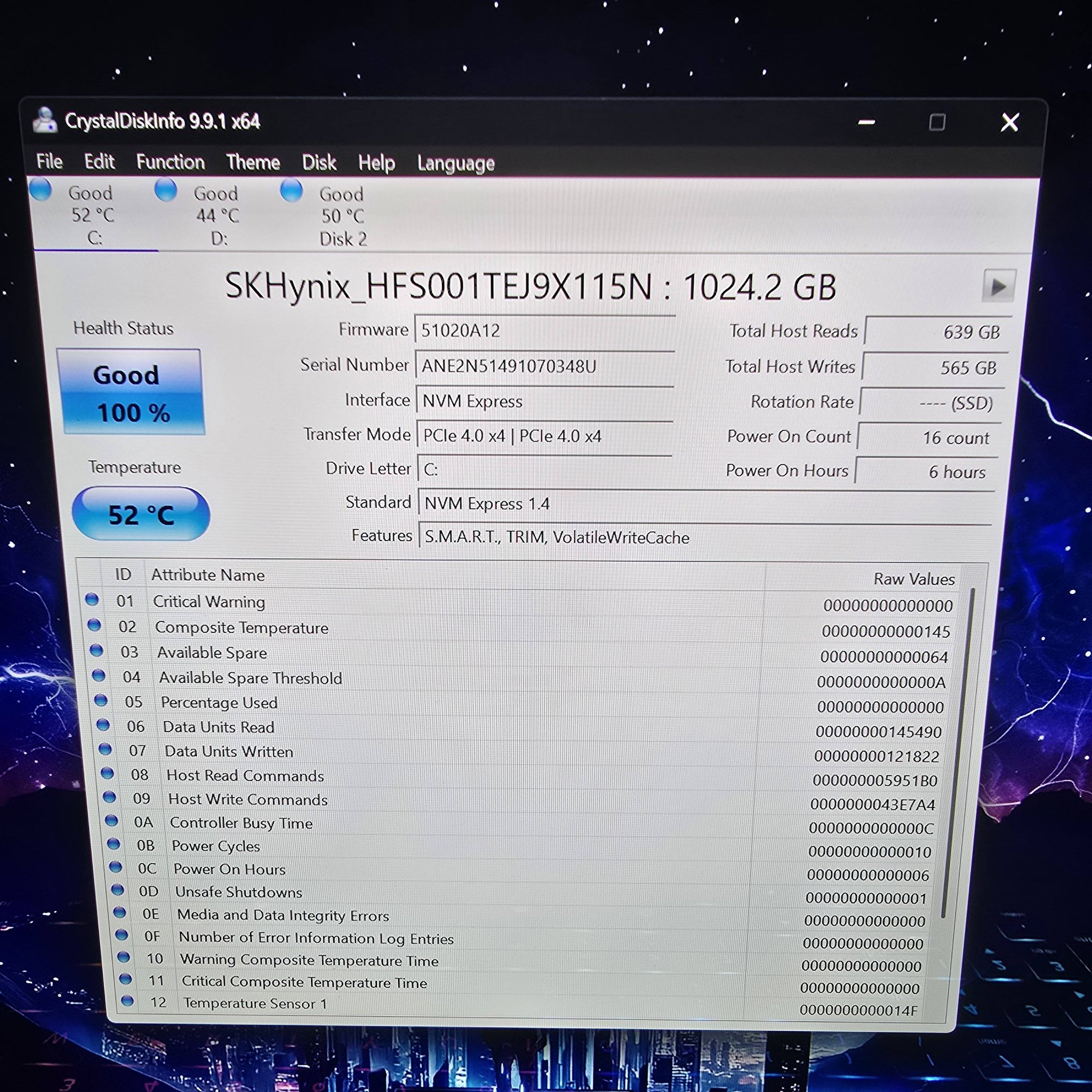The width and height of the screenshot is (1092, 1092).
Task: Click the blue status orb on Disk 2 tab
Action: (x=292, y=190)
